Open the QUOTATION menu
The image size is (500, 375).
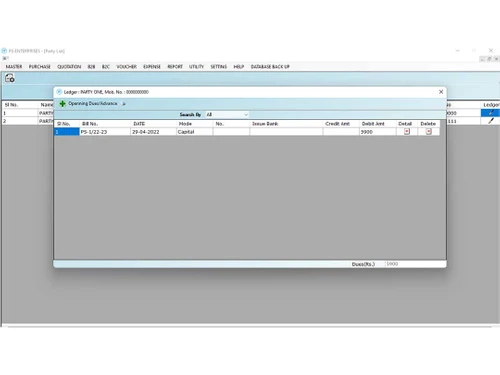(69, 67)
